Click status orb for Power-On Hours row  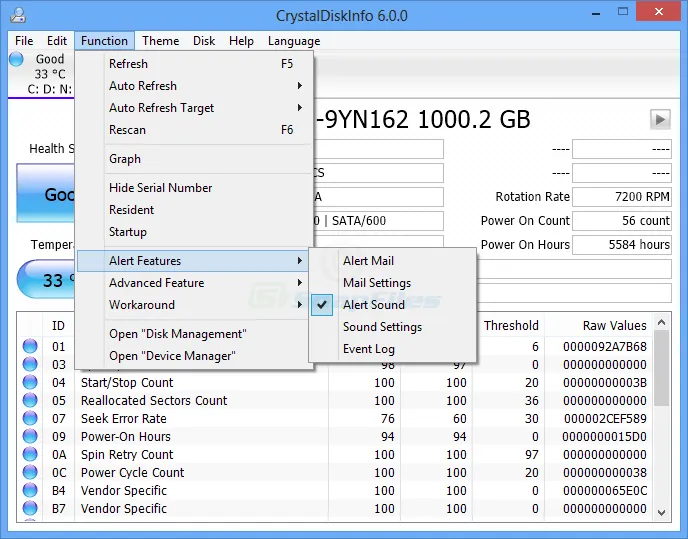[x=30, y=436]
